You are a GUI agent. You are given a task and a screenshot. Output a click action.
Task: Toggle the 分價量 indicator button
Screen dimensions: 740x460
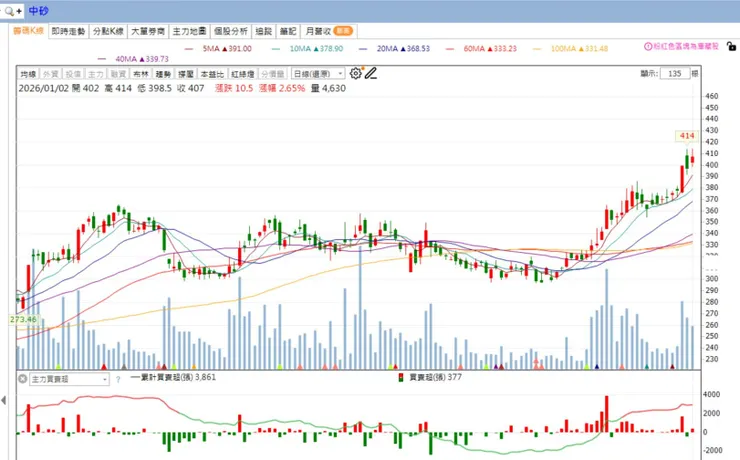[273, 74]
